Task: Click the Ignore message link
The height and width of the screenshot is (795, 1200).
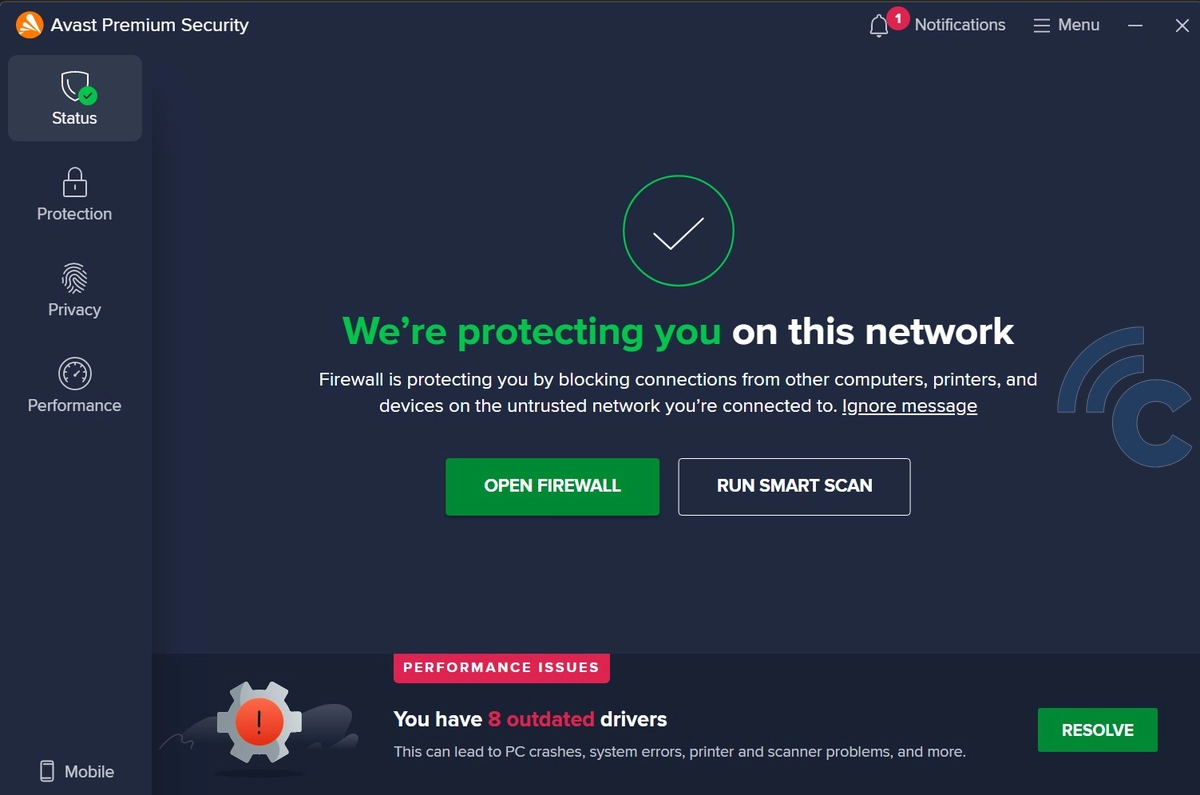Action: [x=909, y=406]
